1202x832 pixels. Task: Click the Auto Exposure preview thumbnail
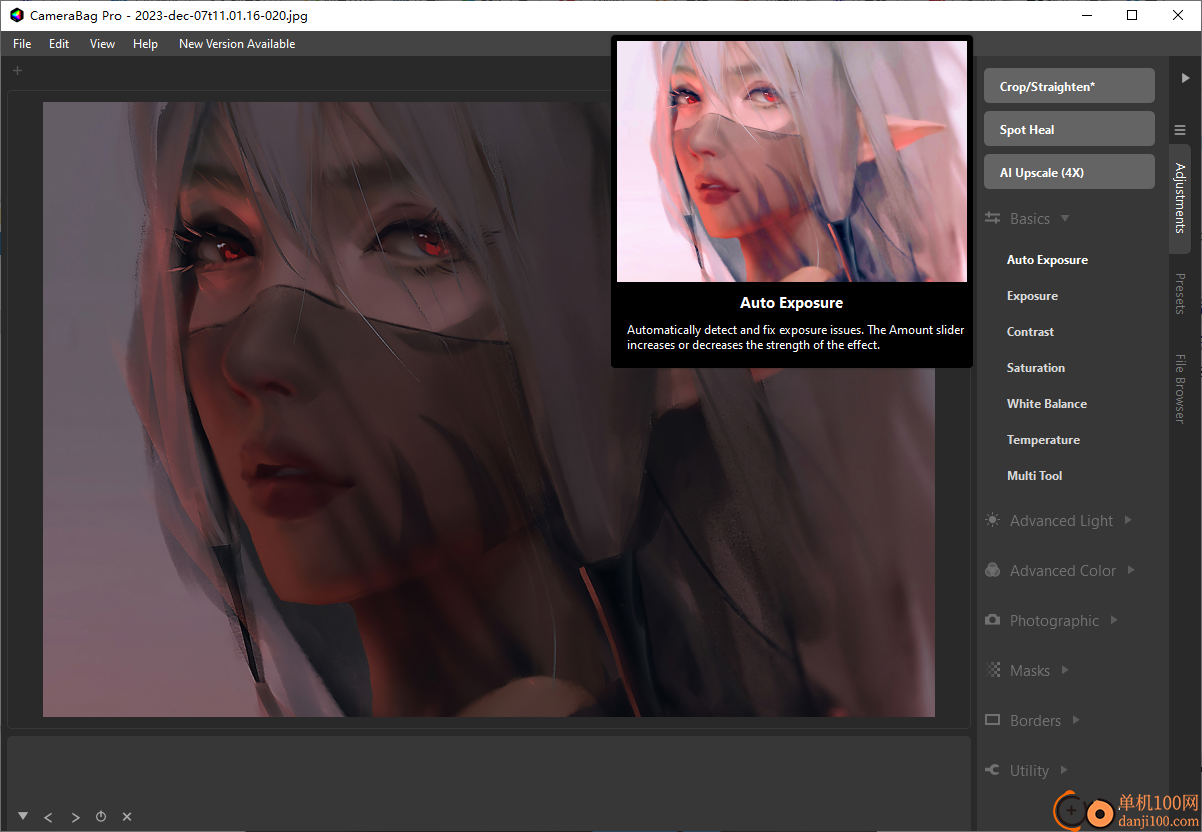792,161
